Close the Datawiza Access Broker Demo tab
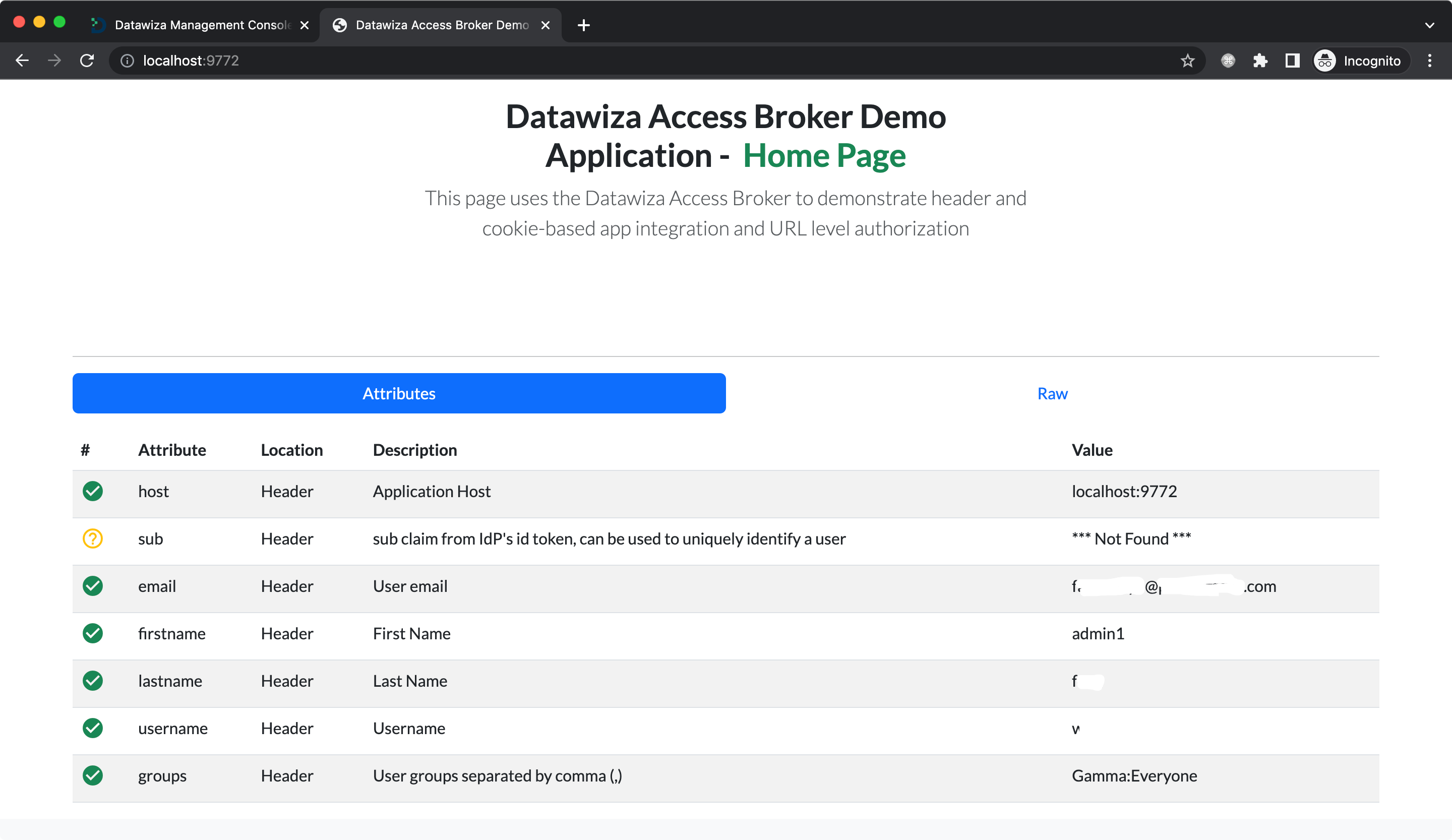This screenshot has width=1452, height=840. 545,25
